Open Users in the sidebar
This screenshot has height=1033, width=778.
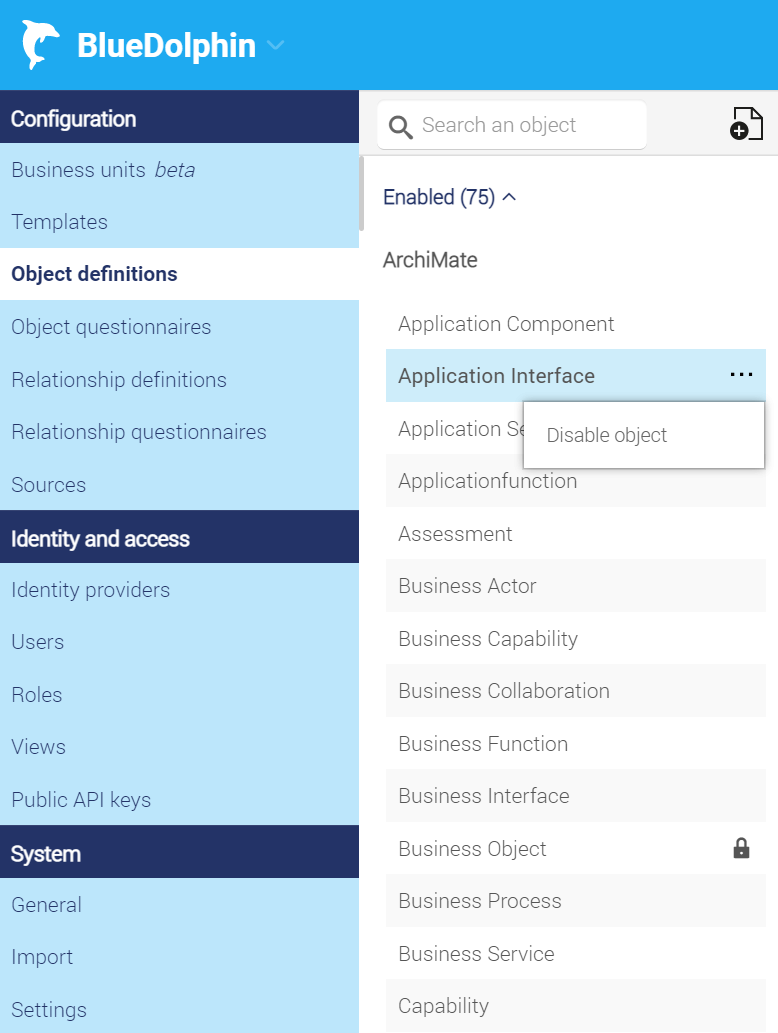coord(179,642)
